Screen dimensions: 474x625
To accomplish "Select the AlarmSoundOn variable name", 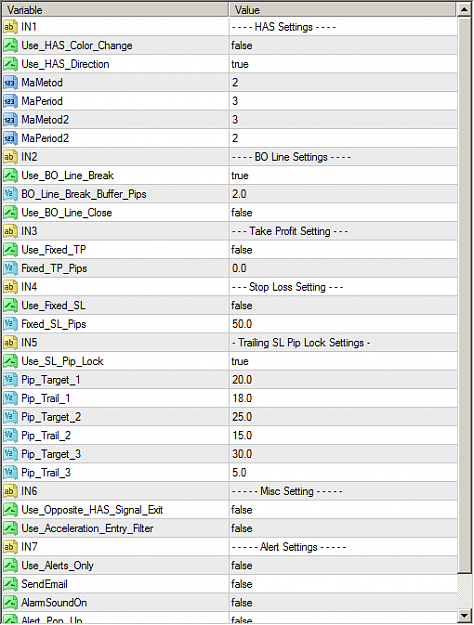I will click(54, 603).
